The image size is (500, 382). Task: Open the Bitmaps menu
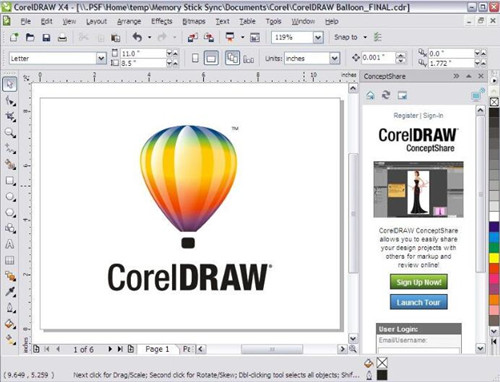coord(194,21)
